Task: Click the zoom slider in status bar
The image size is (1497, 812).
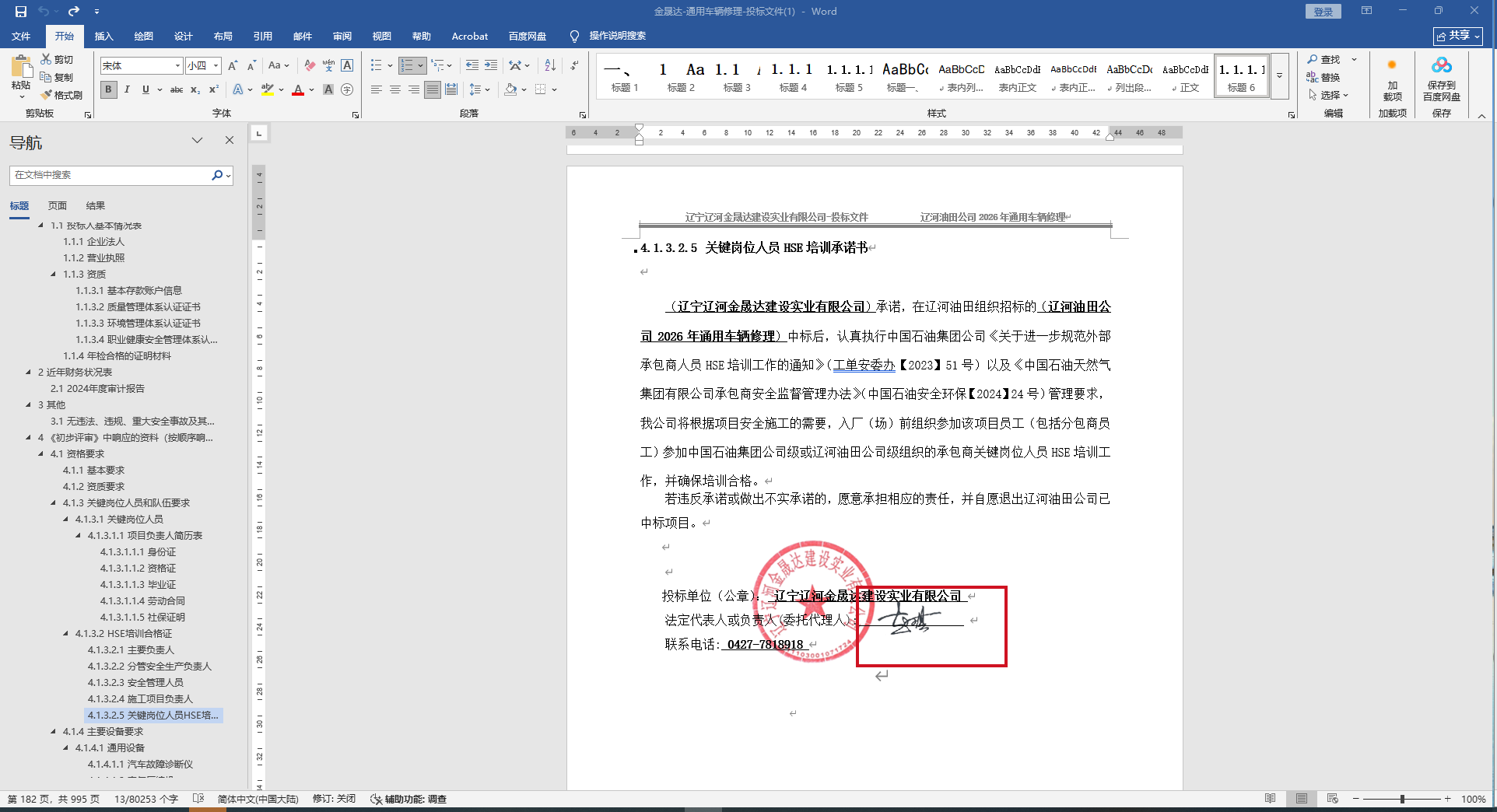Action: (x=1401, y=799)
